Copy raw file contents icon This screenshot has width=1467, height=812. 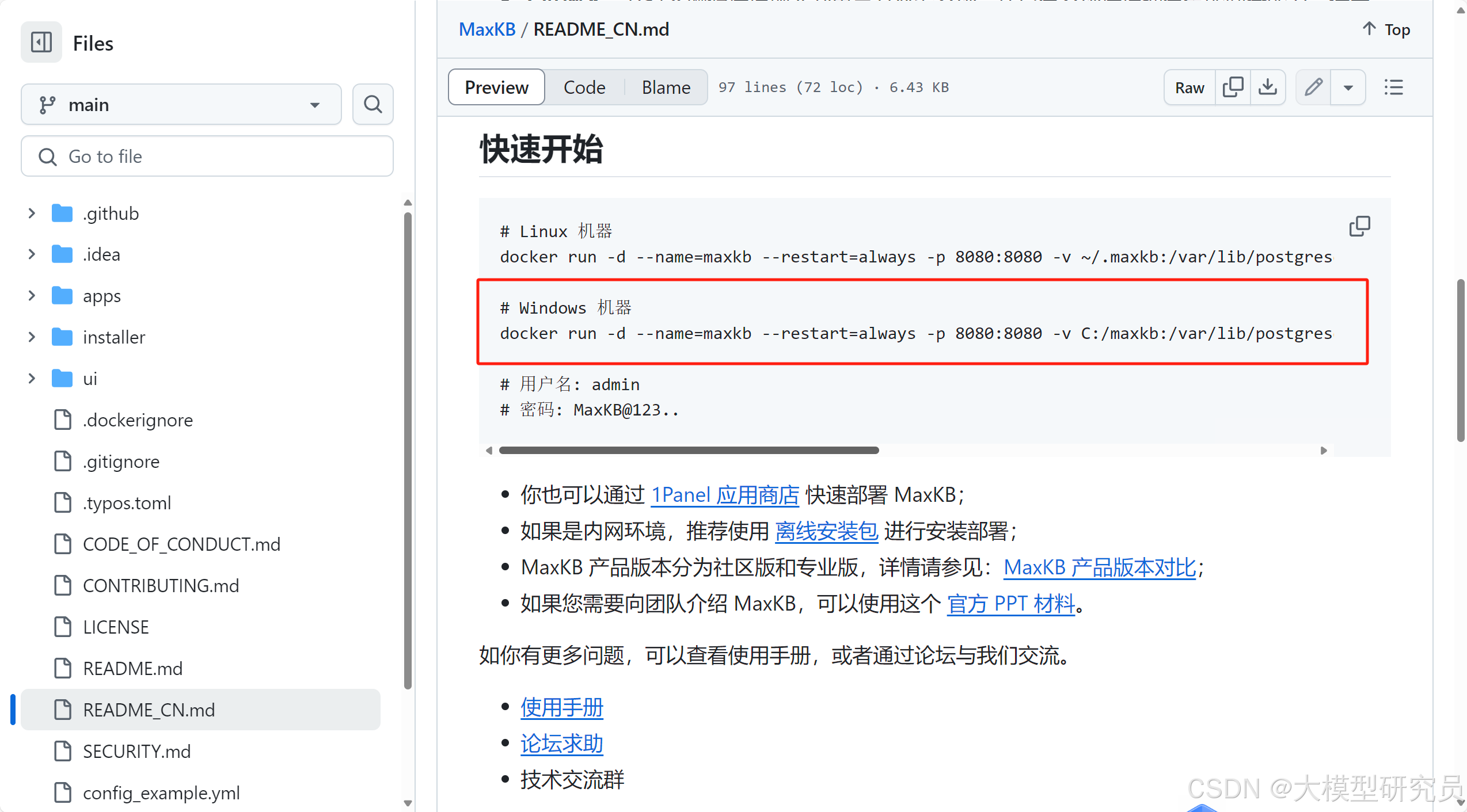pyautogui.click(x=1233, y=87)
